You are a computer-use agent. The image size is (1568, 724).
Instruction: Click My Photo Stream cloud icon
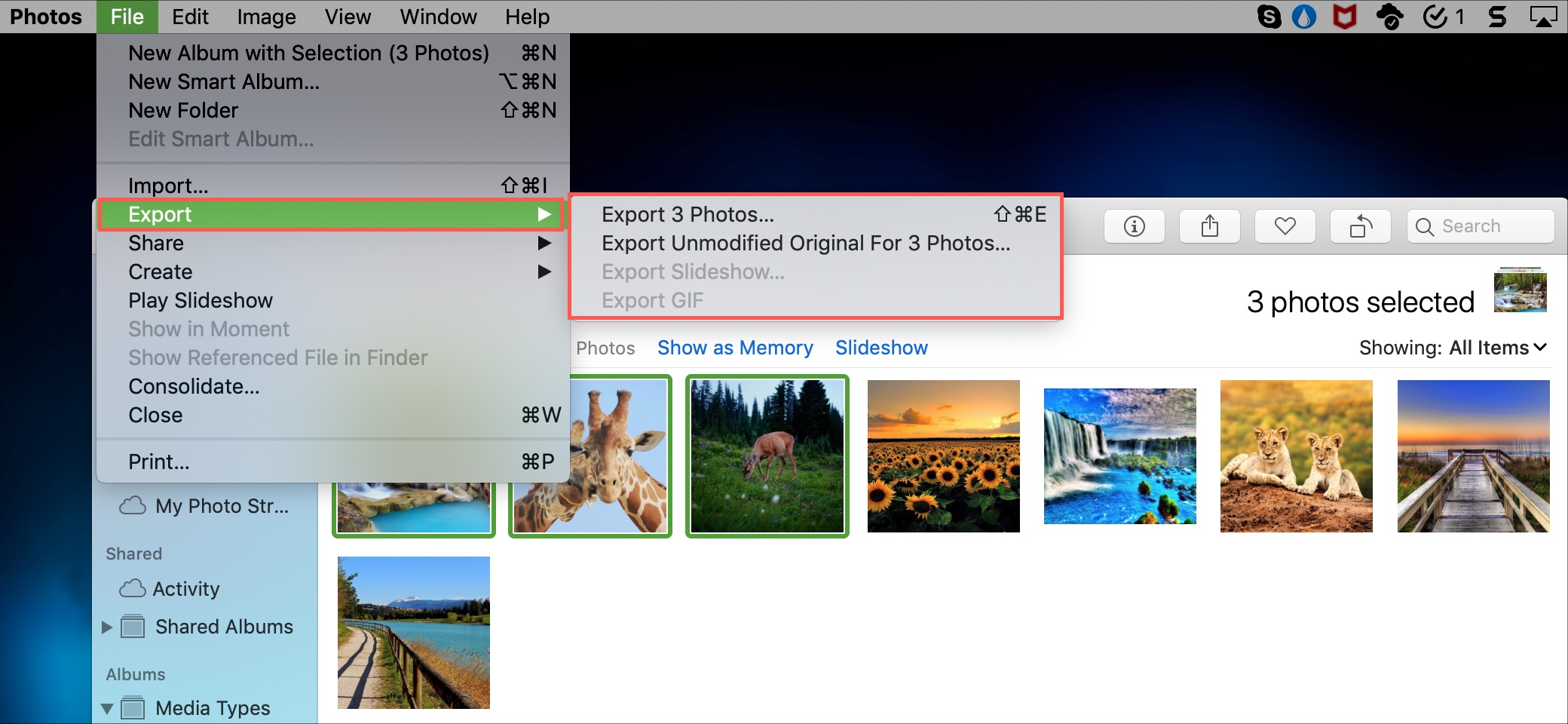coord(133,505)
